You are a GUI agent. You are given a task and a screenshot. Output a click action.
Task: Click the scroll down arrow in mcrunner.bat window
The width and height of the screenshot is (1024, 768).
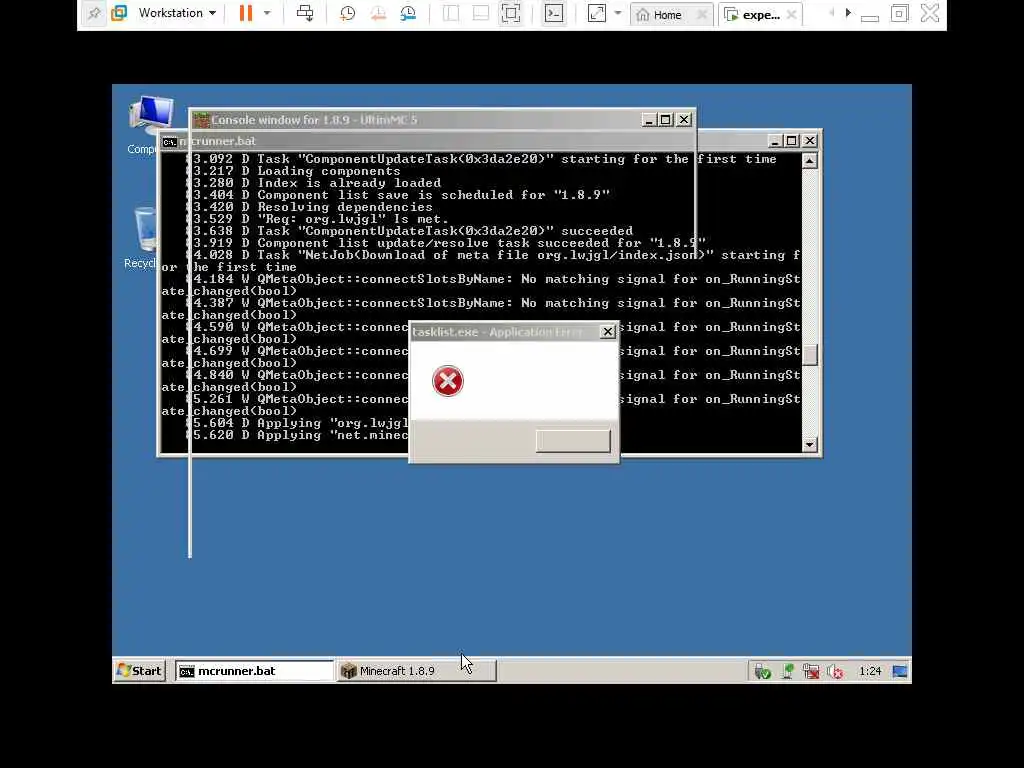(x=810, y=445)
